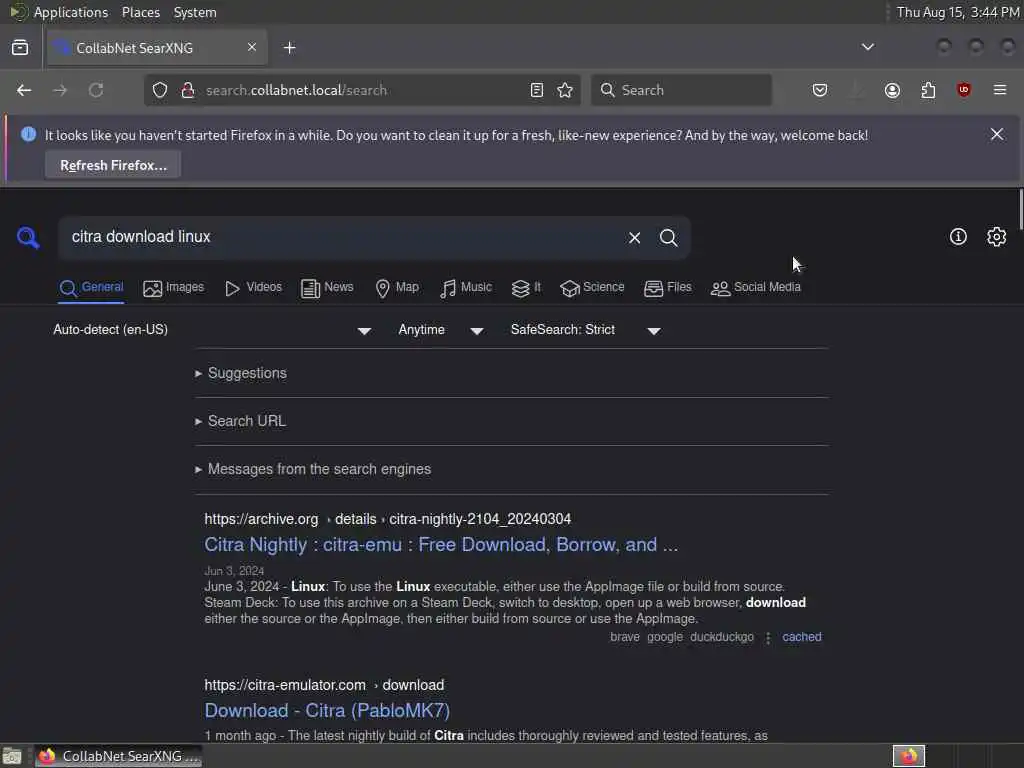Bookmark this page with the star icon
Image resolution: width=1024 pixels, height=768 pixels.
coord(565,90)
